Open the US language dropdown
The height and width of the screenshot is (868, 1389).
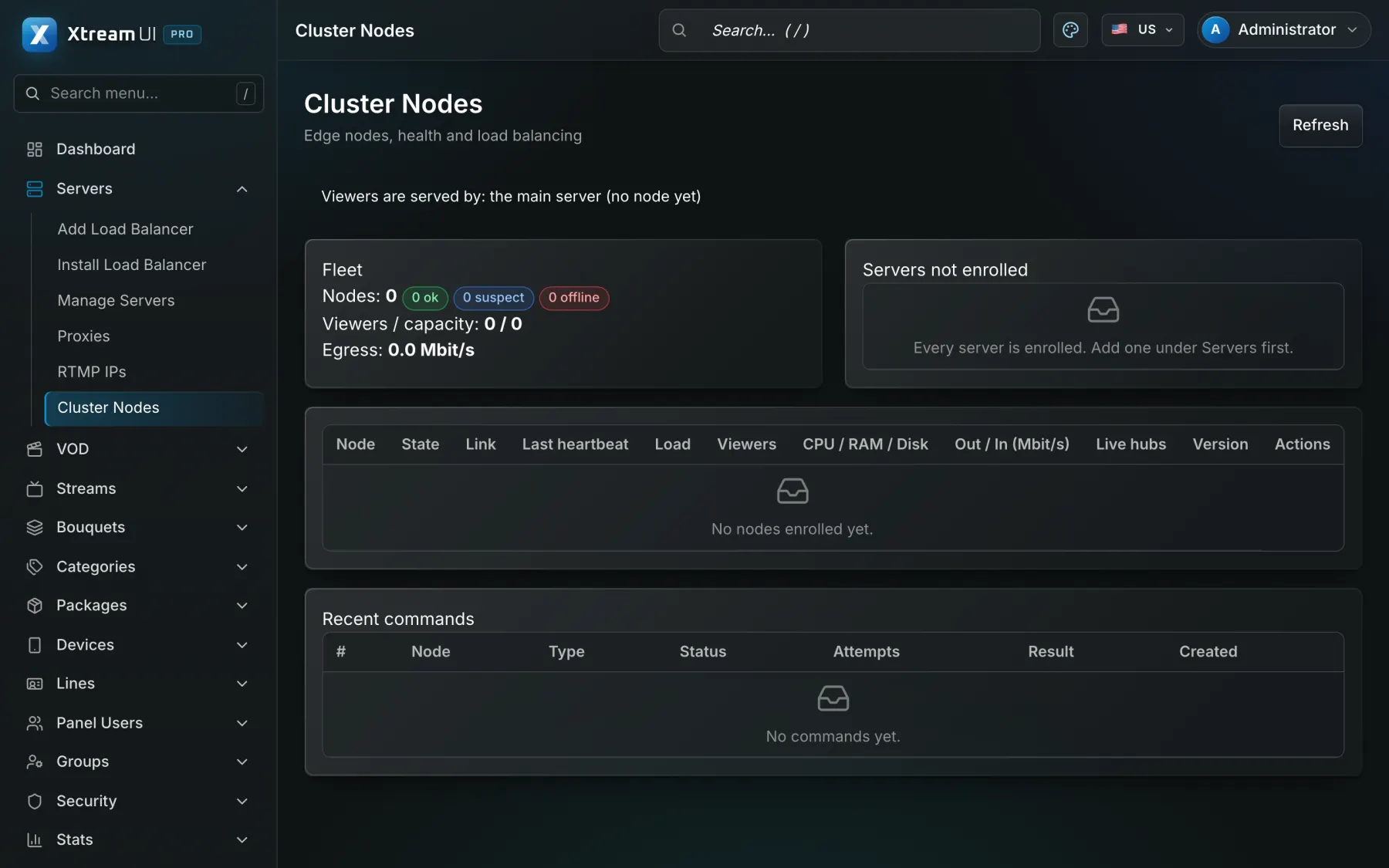click(x=1142, y=30)
